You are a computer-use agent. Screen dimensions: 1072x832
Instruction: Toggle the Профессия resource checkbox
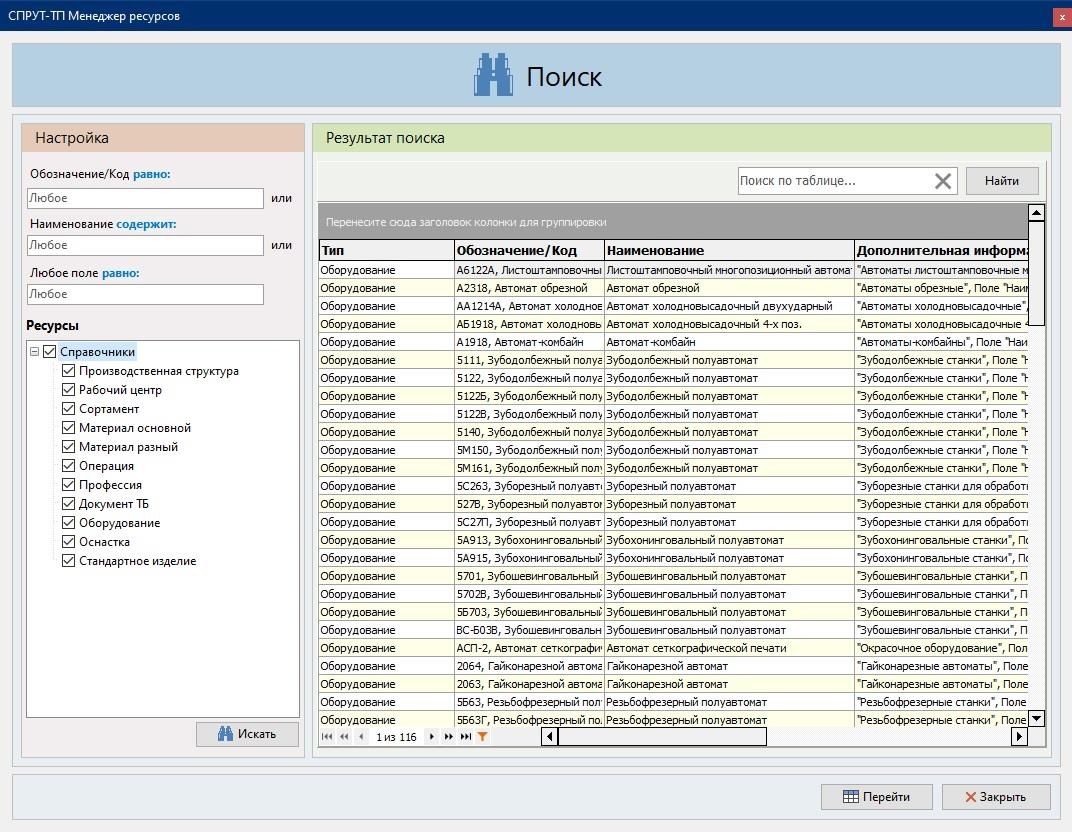[69, 485]
